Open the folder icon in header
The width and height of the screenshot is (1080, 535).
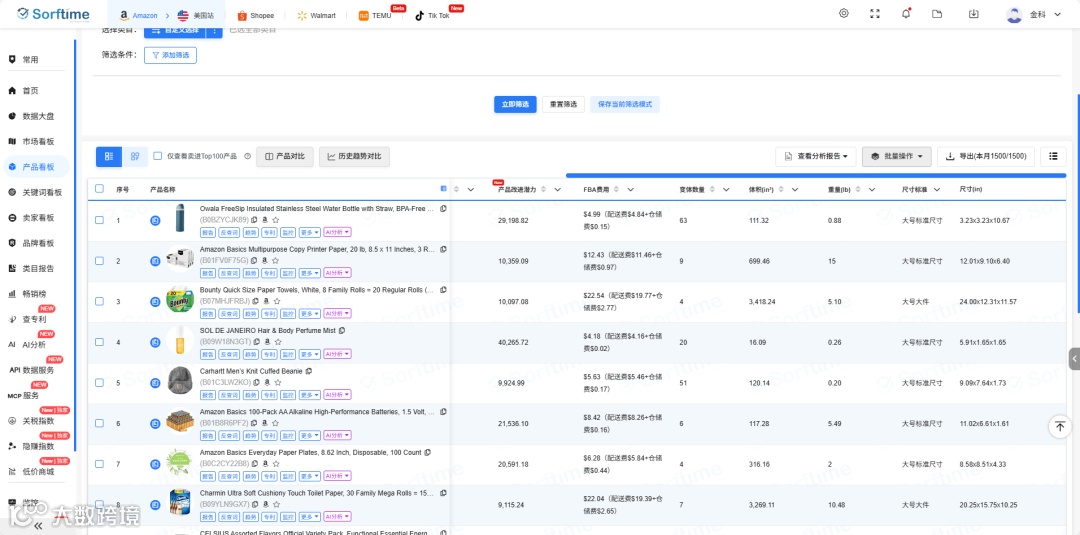point(937,14)
